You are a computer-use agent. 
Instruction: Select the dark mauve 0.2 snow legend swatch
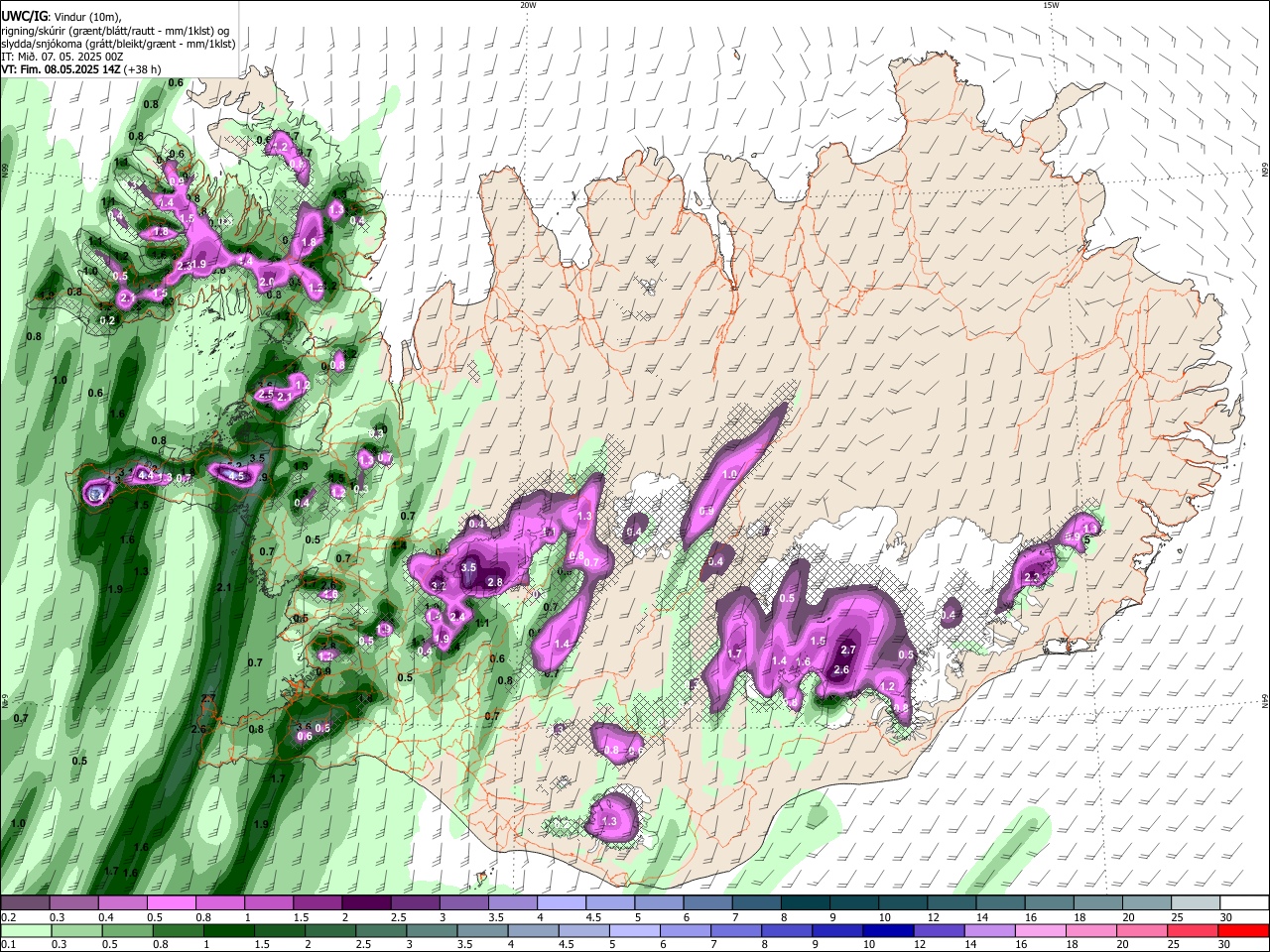point(25,903)
